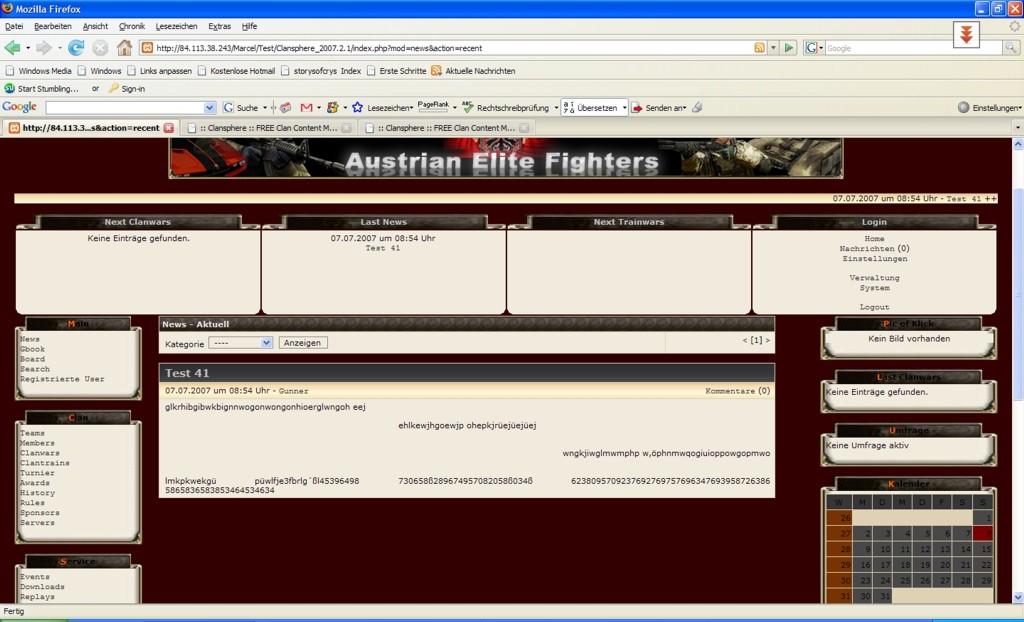
Task: Open the Bearbeiten menu
Action: pos(53,26)
